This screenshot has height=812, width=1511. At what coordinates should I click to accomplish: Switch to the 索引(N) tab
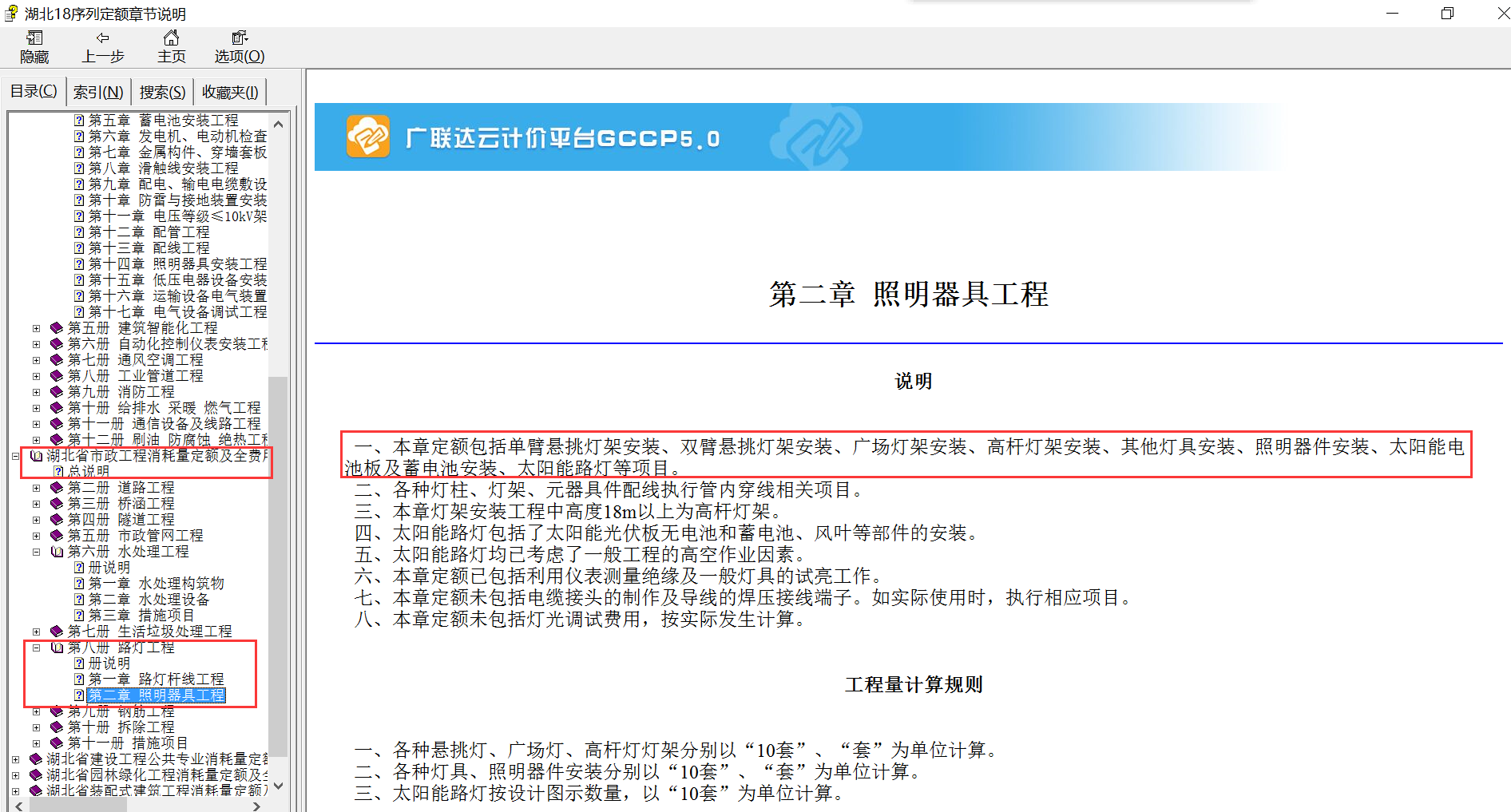[x=97, y=93]
